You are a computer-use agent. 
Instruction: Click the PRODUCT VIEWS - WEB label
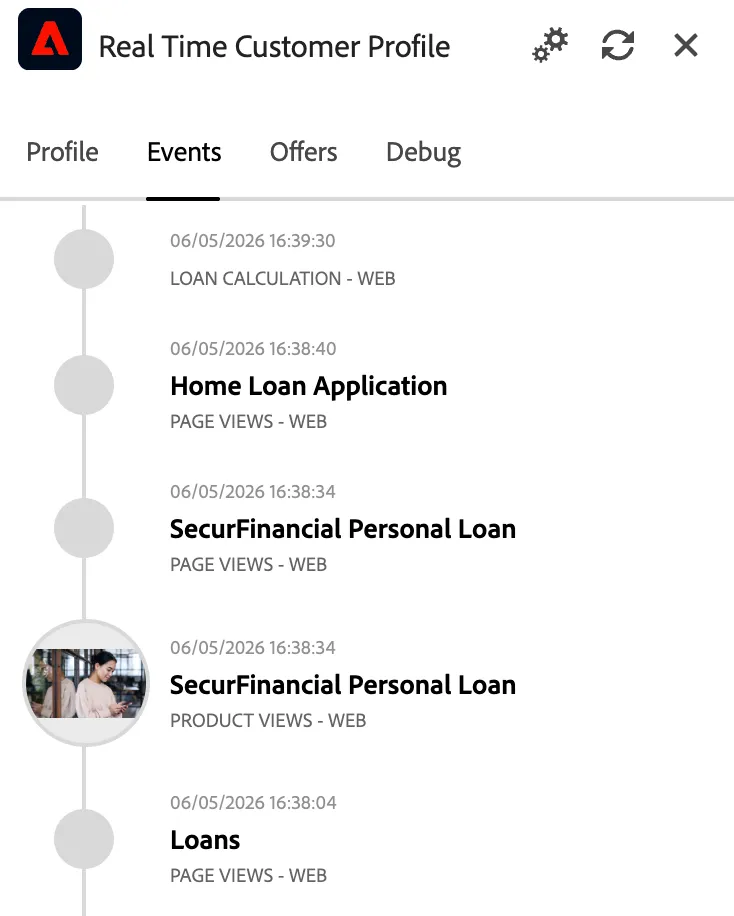click(x=268, y=720)
